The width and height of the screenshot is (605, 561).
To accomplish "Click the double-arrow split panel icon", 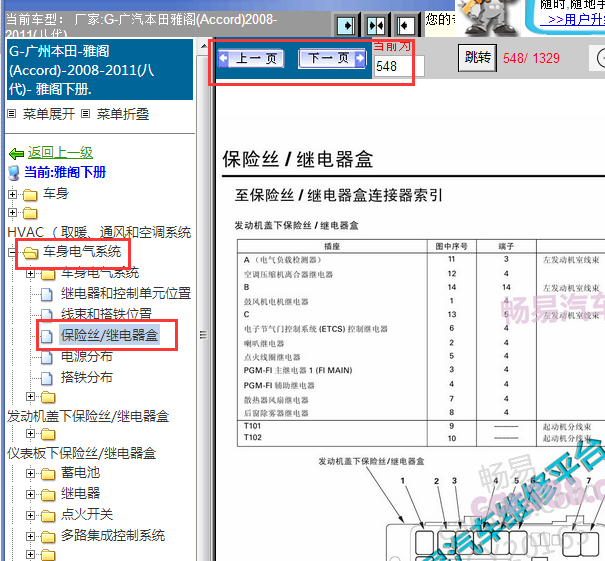I will point(375,26).
